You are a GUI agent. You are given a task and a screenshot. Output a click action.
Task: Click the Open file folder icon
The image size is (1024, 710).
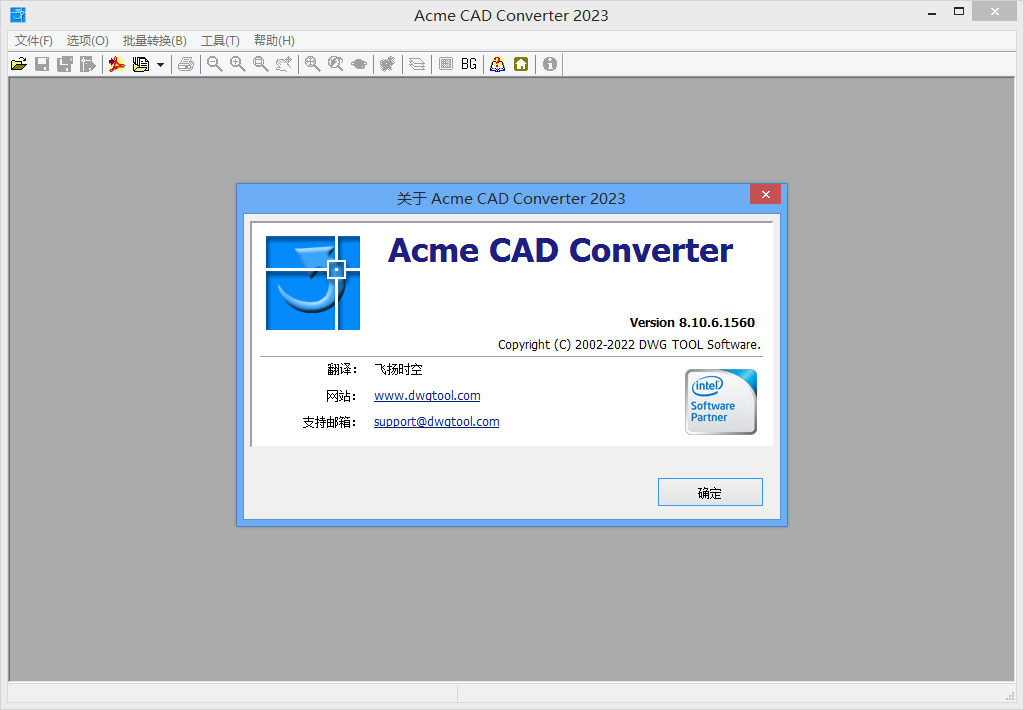point(19,64)
